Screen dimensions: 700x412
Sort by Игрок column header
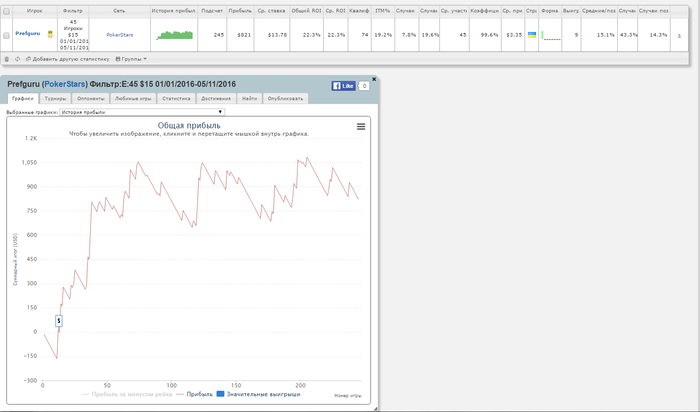pos(34,11)
